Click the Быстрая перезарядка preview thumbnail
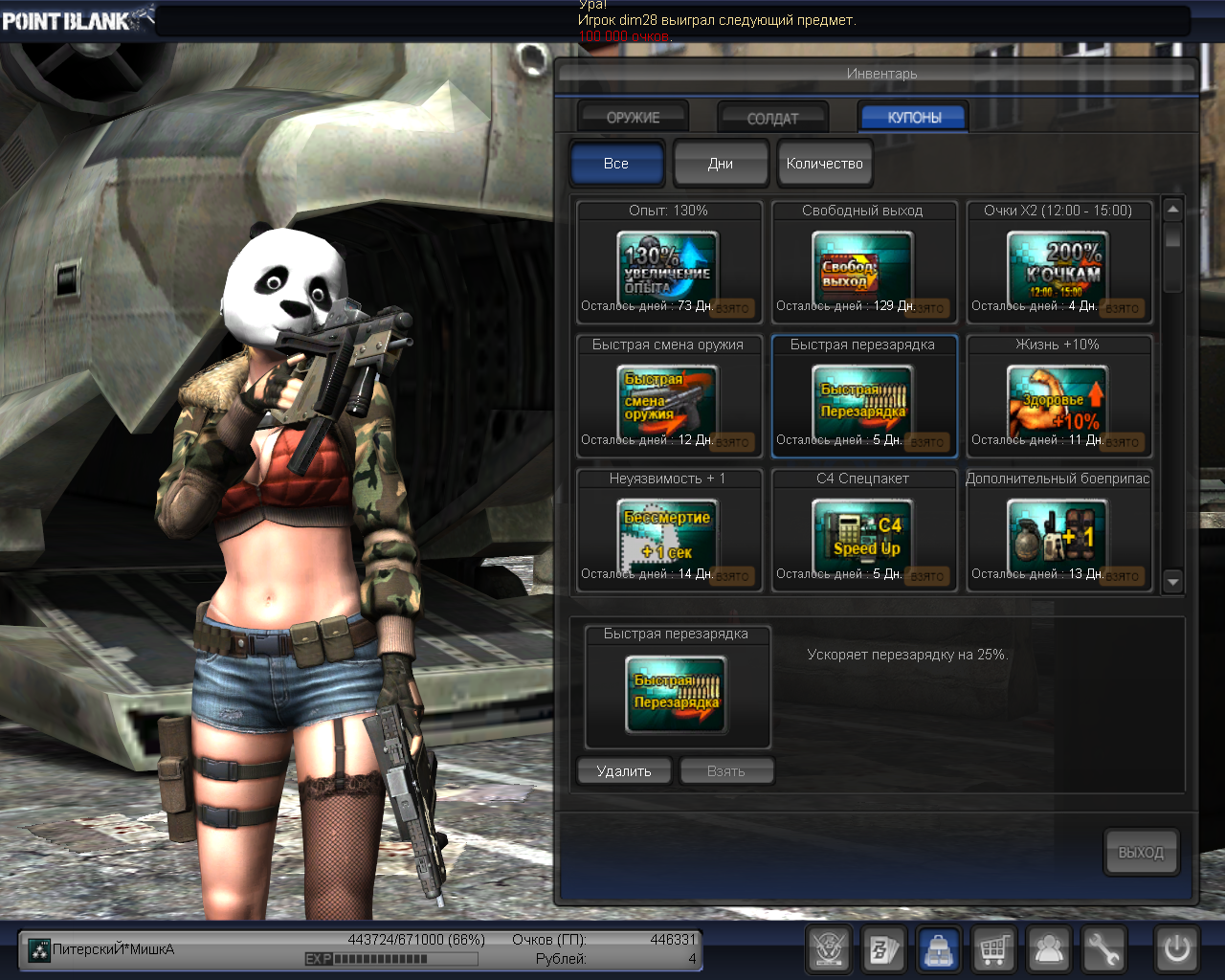Viewport: 1225px width, 980px height. tap(676, 695)
